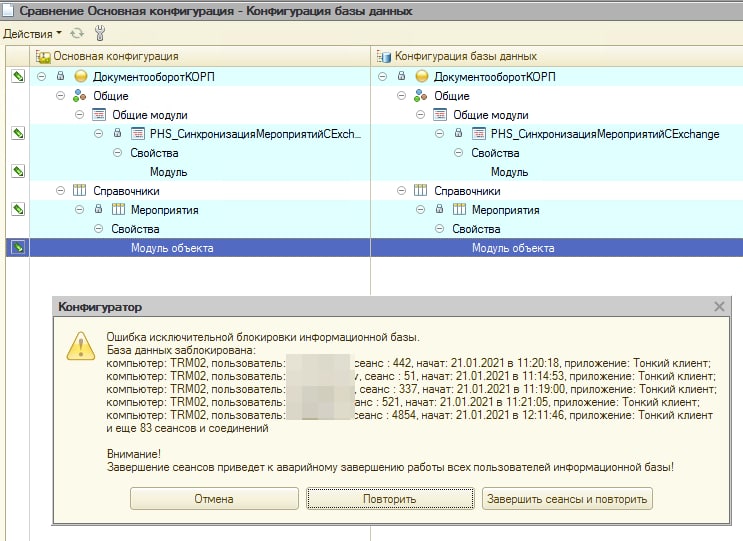Viewport: 743px width, 541px height.
Task: Collapse Общие node in left tree
Action: pyautogui.click(x=61, y=96)
